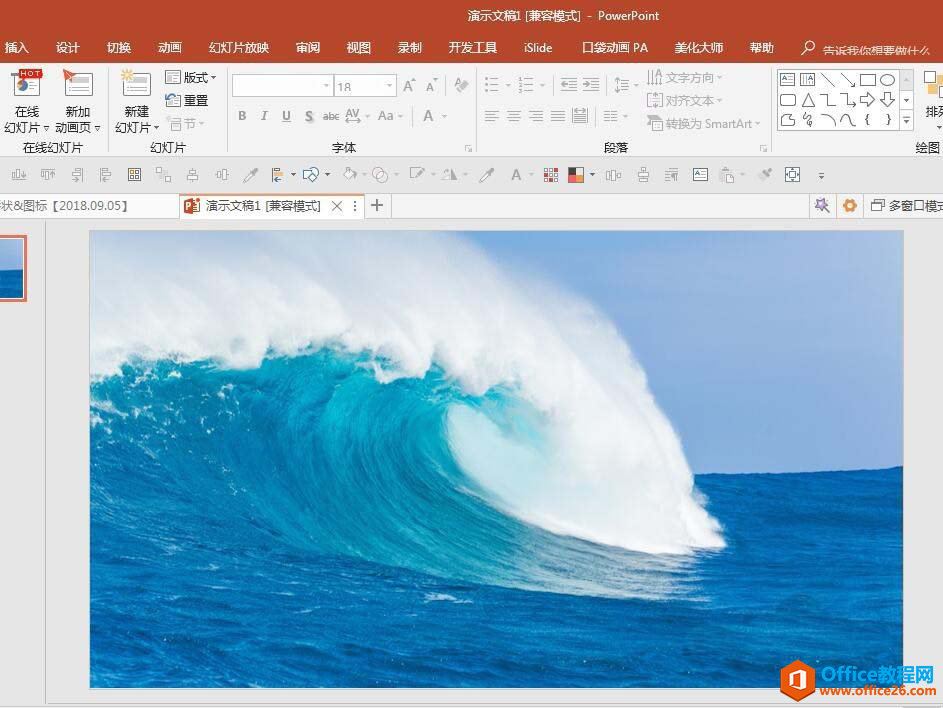
Task: Open the 切换 Transitions tab
Action: click(119, 48)
